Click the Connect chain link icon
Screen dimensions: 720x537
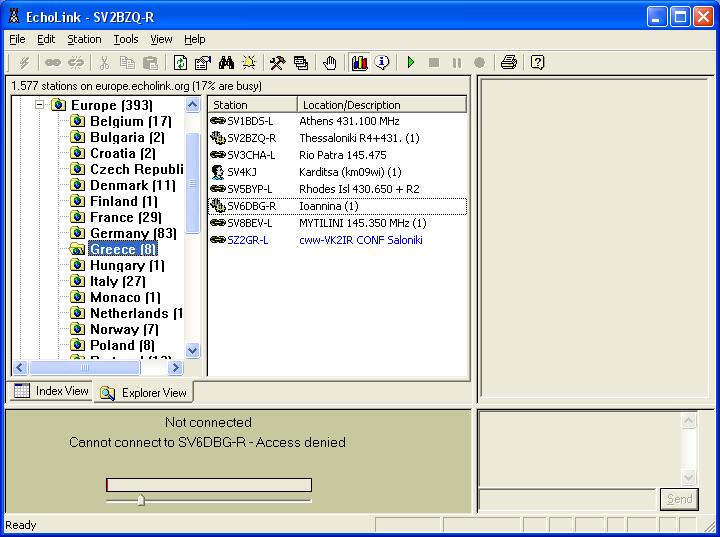click(x=52, y=62)
